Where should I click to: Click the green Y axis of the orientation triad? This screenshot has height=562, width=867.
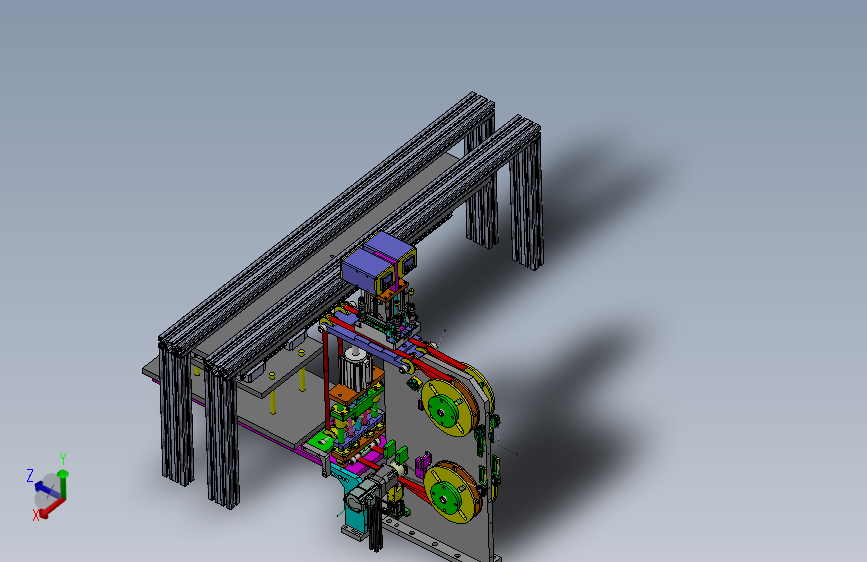[x=62, y=485]
